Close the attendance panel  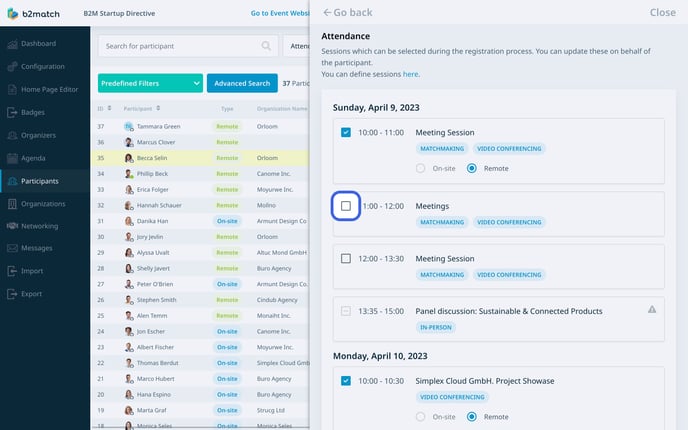663,12
